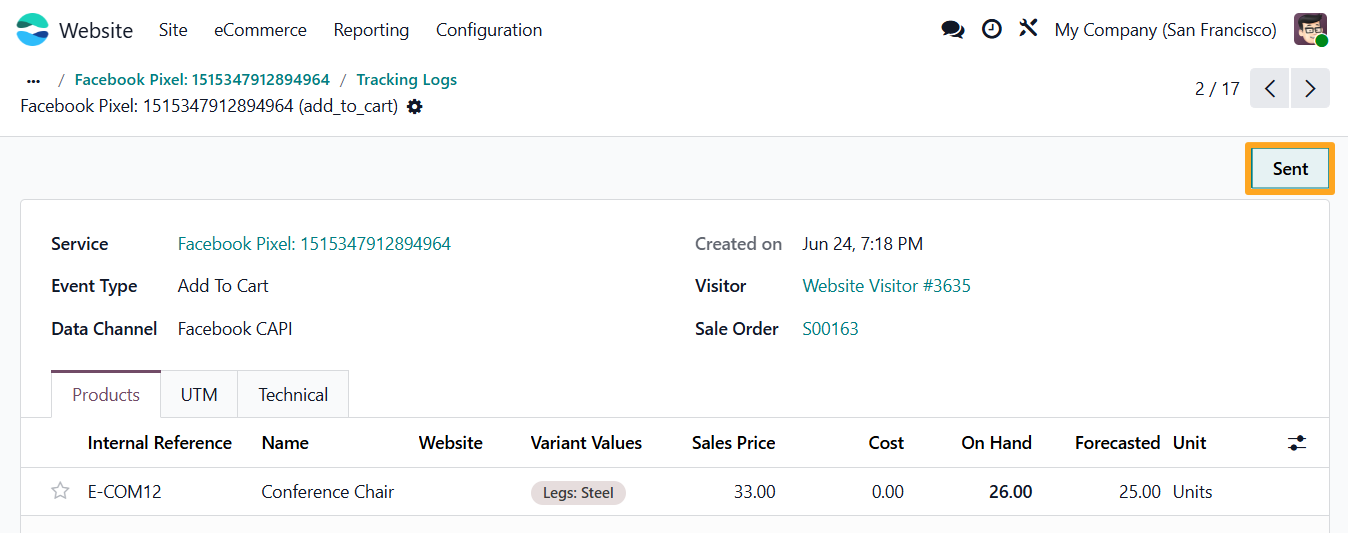Click the Name column header
The width and height of the screenshot is (1348, 533).
(285, 443)
